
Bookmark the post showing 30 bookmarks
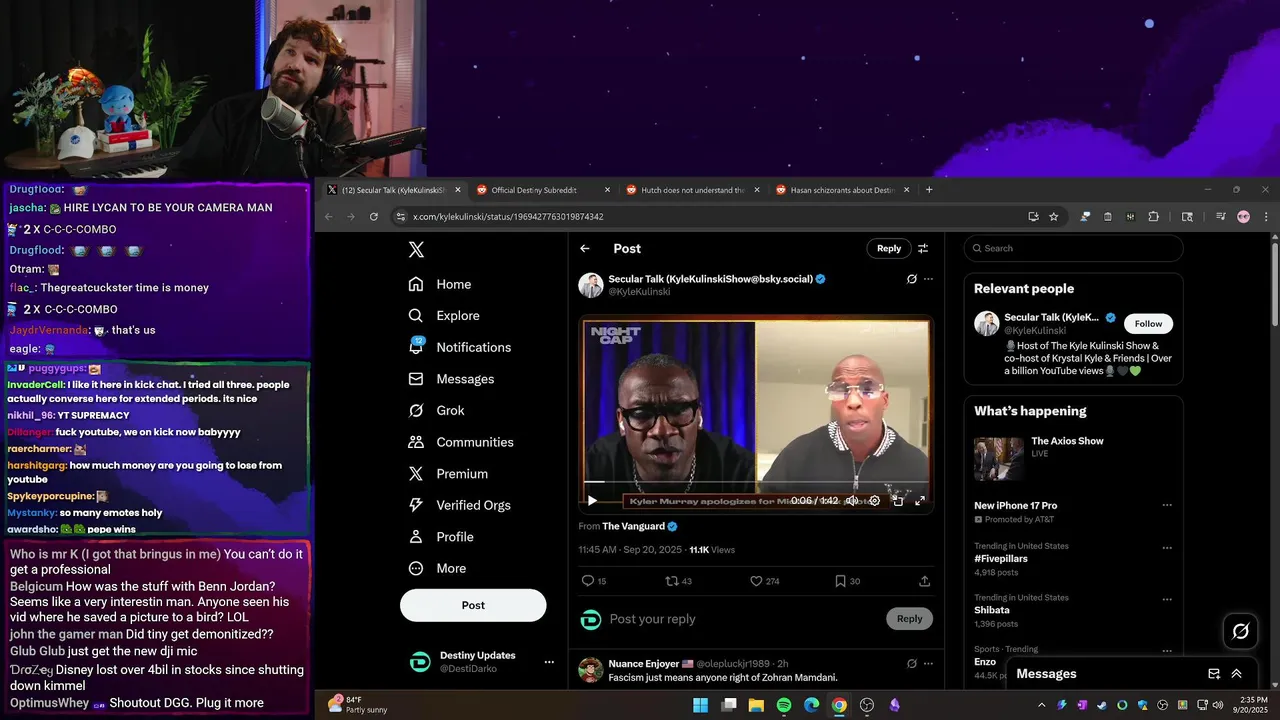tap(840, 581)
